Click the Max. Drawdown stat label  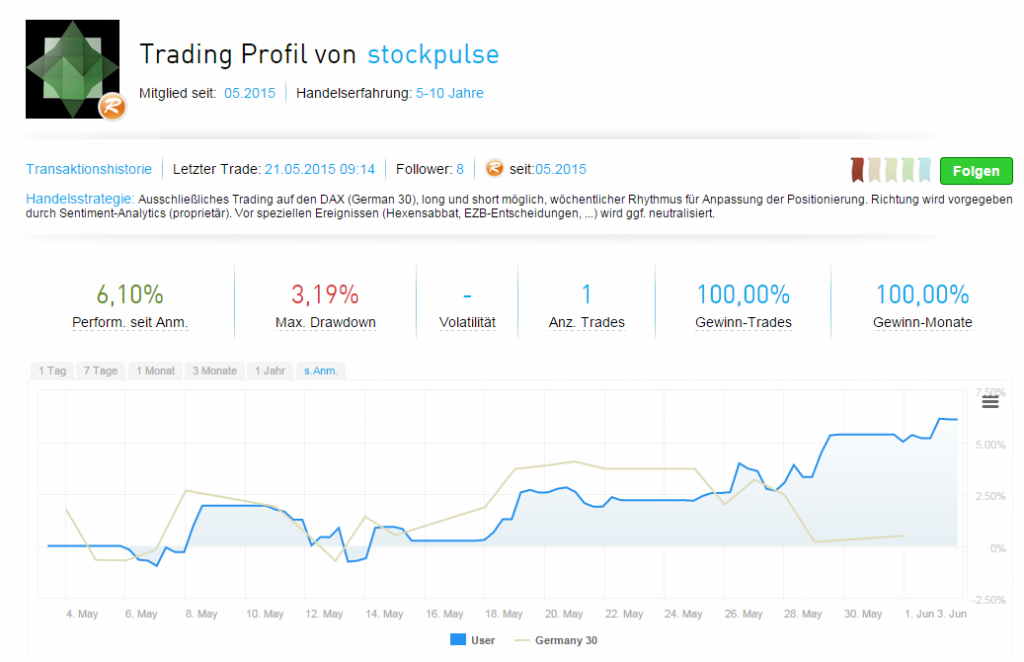pos(325,323)
